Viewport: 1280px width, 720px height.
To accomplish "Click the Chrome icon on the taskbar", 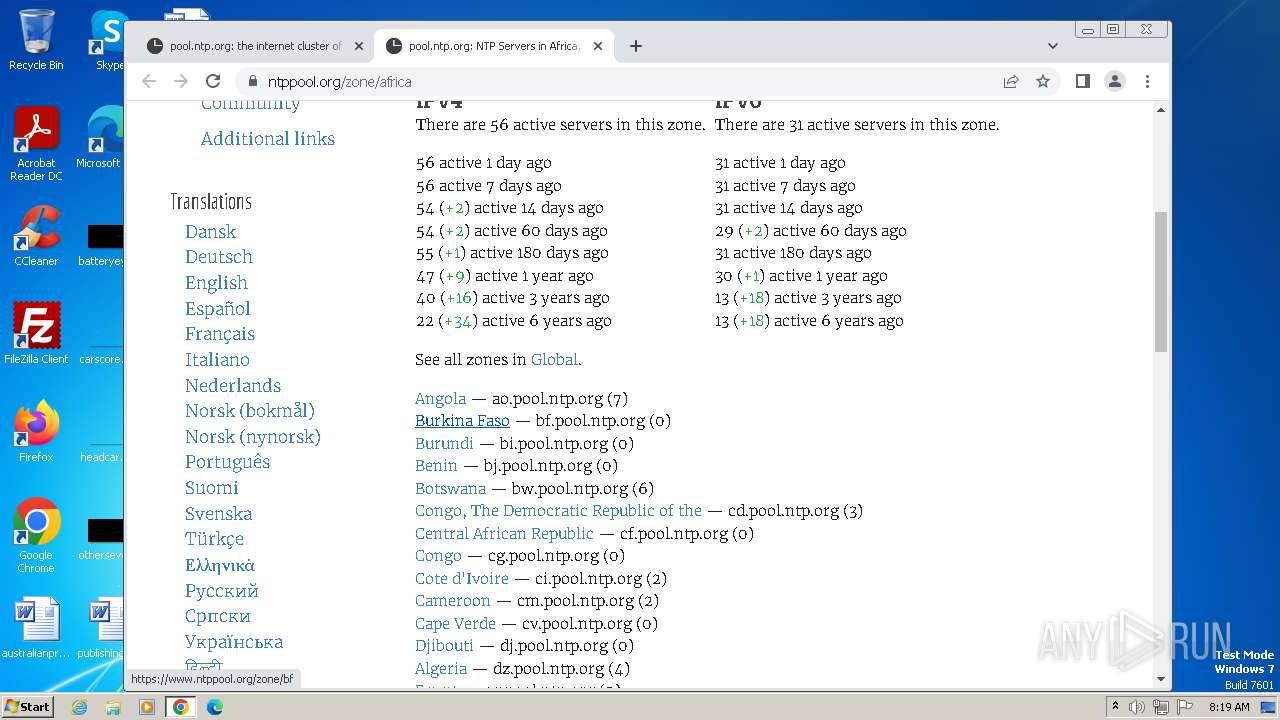I will point(181,707).
